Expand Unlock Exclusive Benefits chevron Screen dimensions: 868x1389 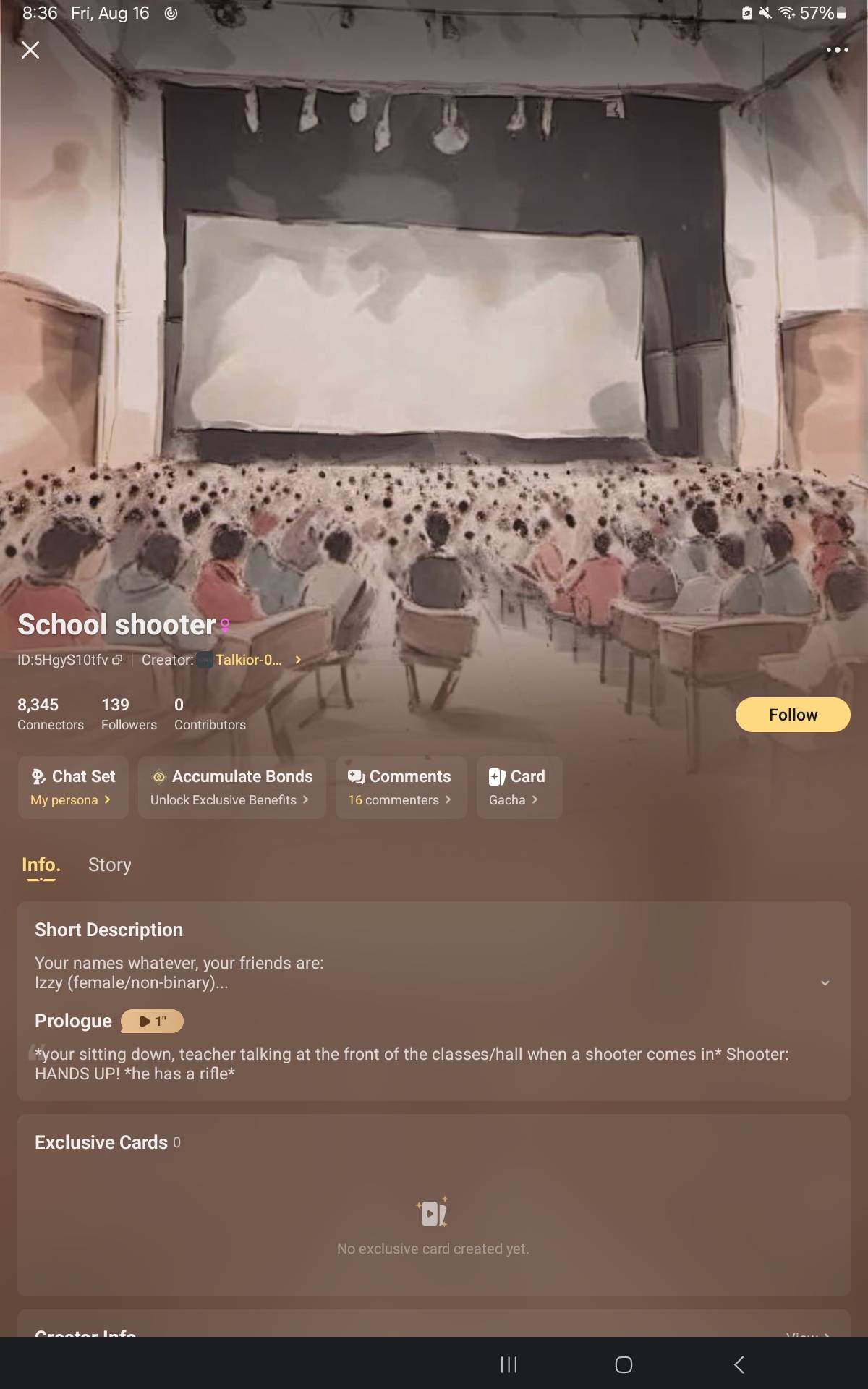[305, 799]
